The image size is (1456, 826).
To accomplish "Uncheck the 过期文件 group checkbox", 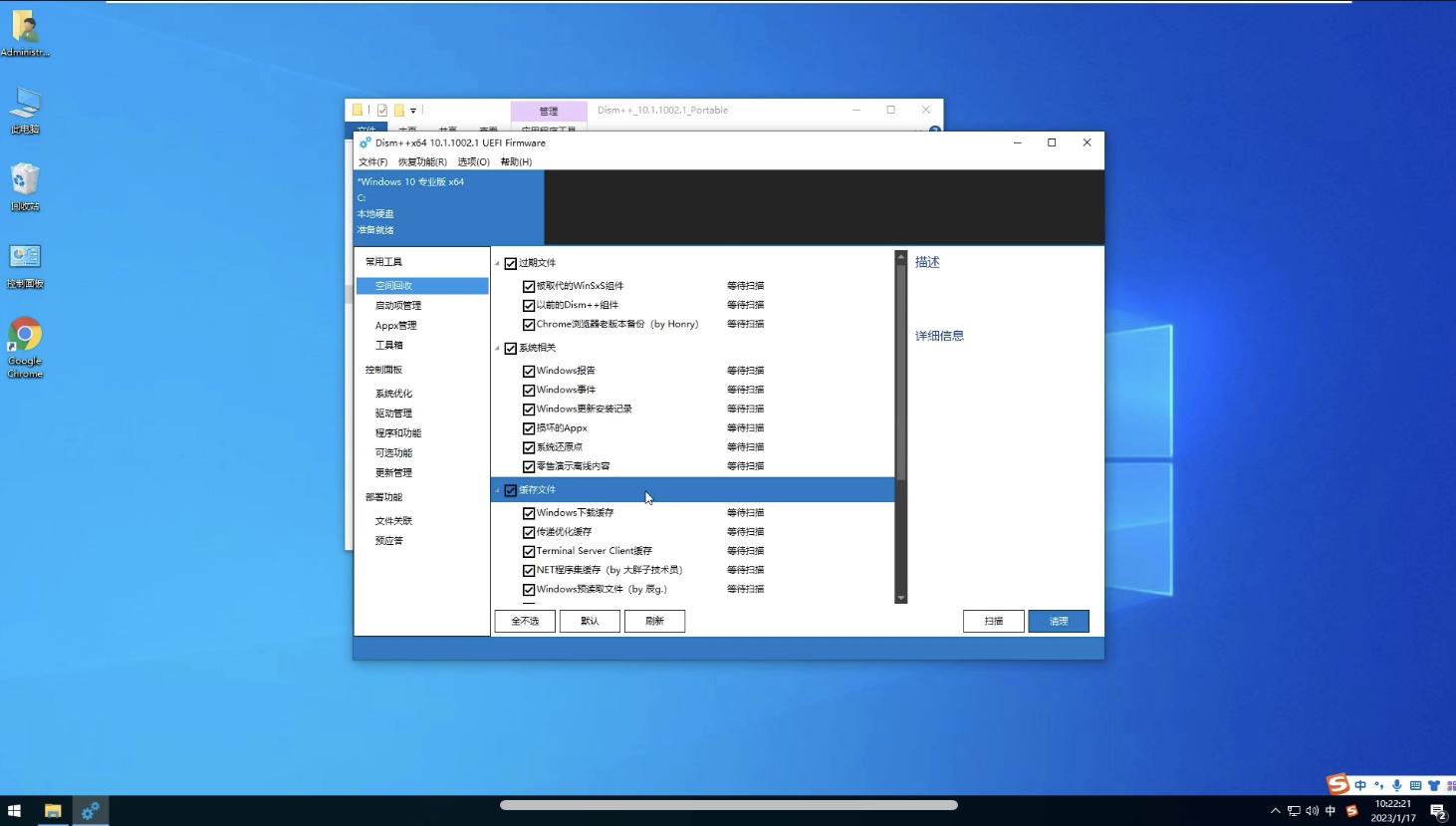I will (x=511, y=263).
